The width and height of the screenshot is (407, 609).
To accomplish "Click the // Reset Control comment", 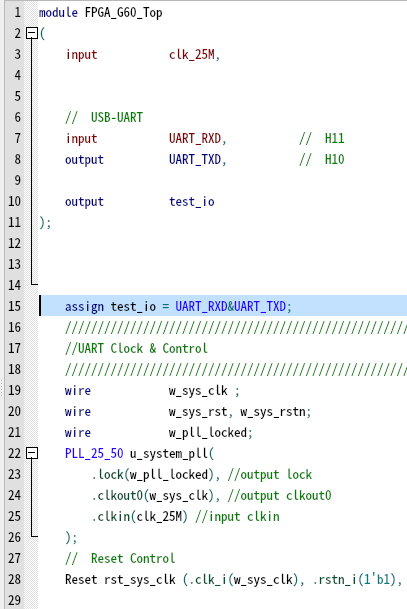I will [x=120, y=558].
